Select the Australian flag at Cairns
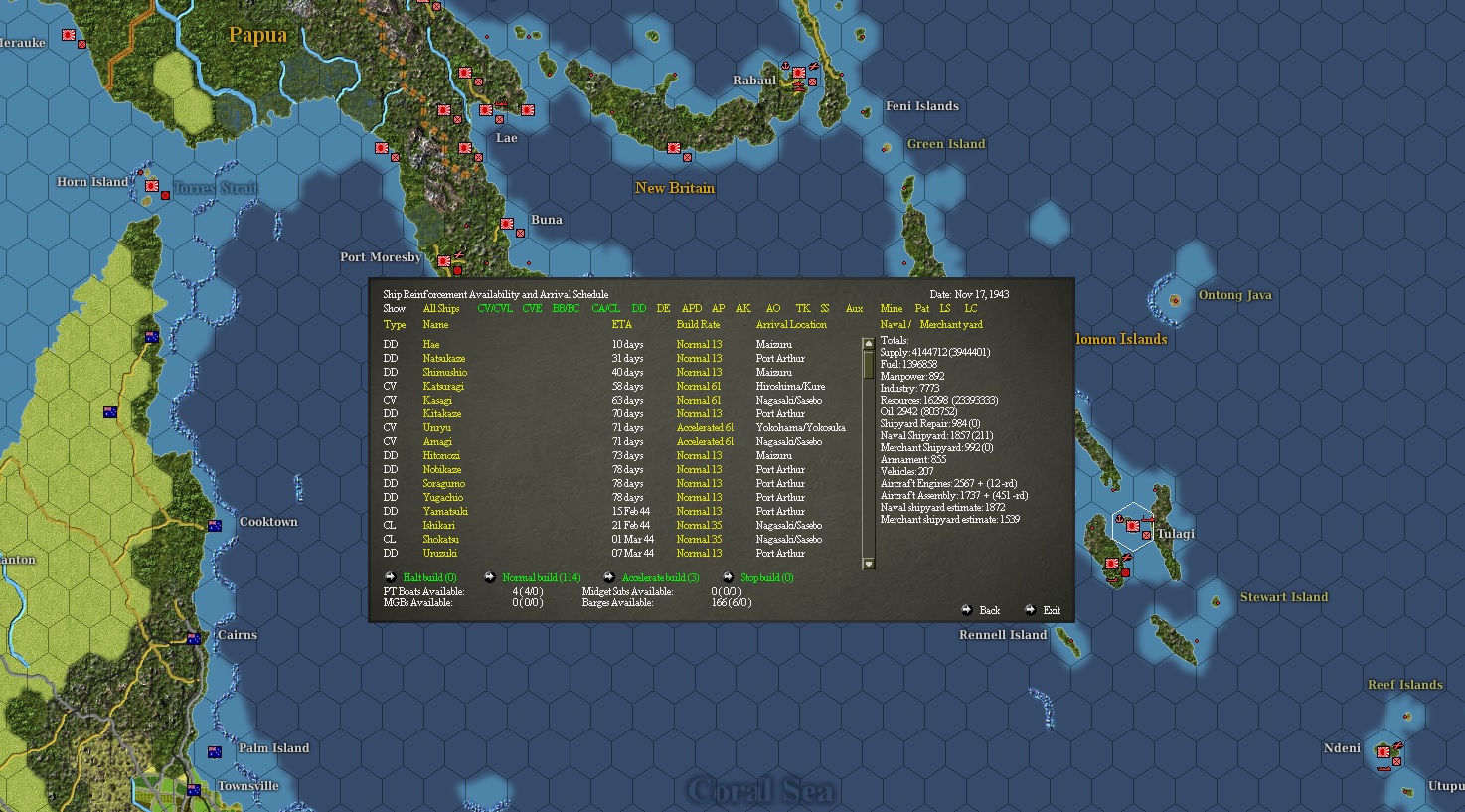This screenshot has width=1465, height=812. click(x=194, y=639)
